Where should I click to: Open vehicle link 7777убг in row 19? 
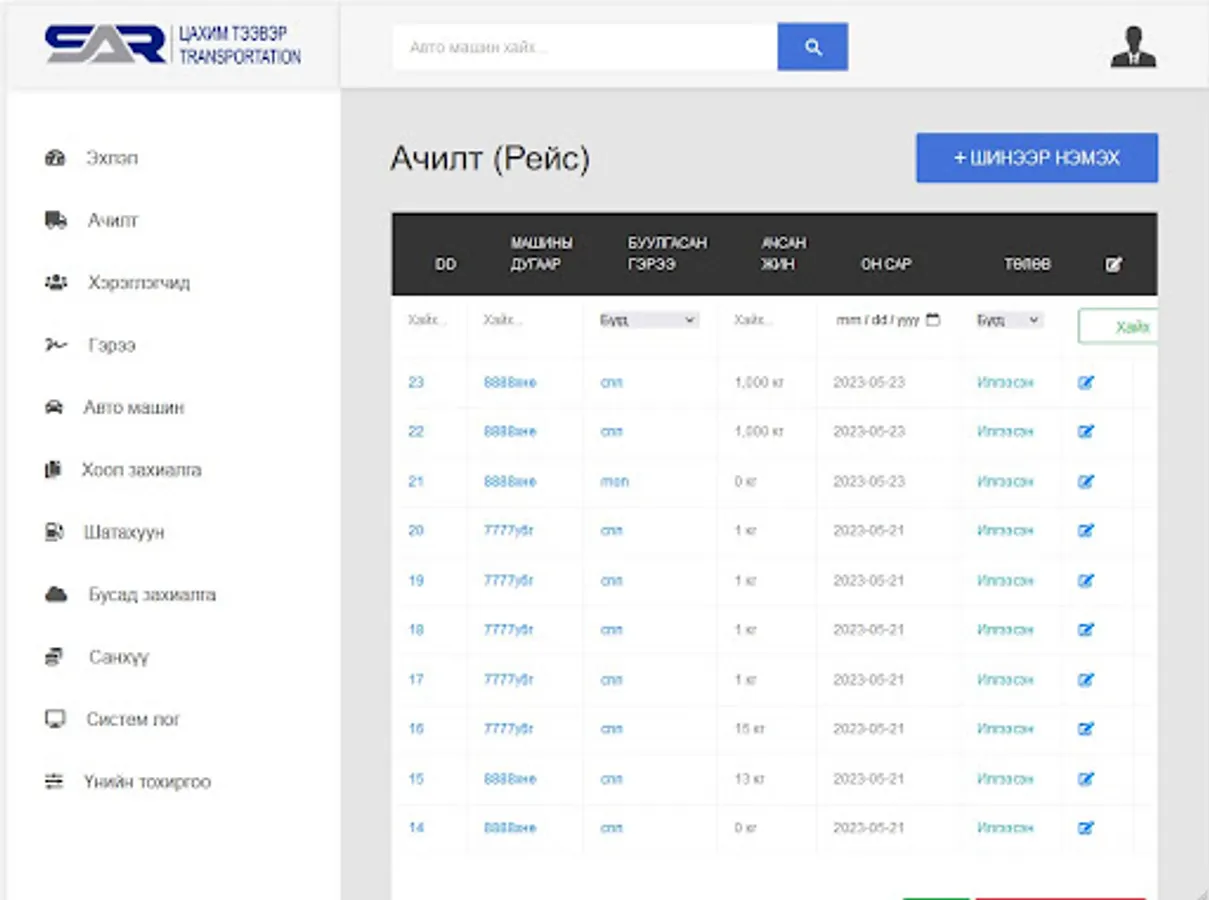[x=509, y=580]
